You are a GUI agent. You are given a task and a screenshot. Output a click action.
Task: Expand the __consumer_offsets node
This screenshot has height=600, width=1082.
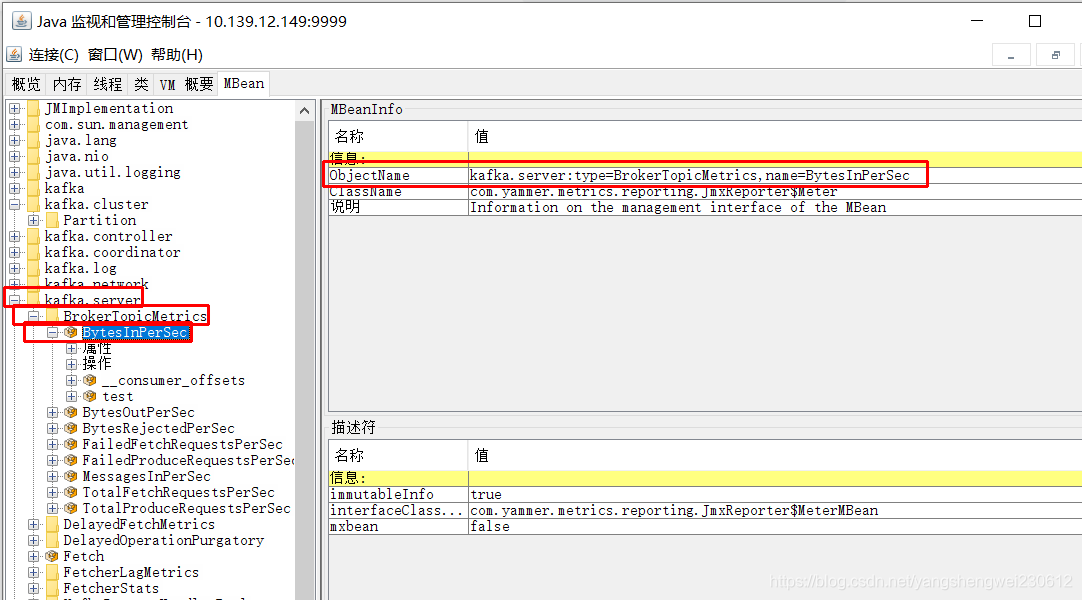(72, 380)
